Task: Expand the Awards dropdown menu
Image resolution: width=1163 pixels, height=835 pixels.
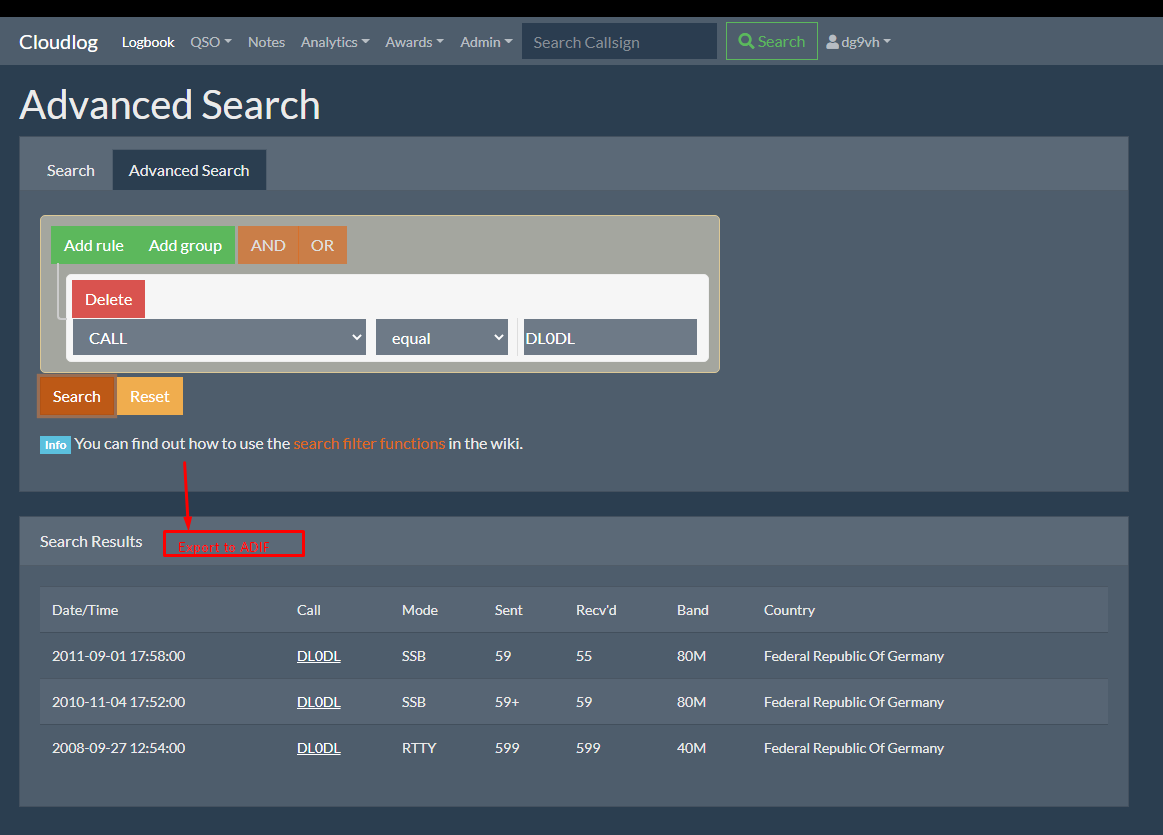Action: tap(414, 42)
